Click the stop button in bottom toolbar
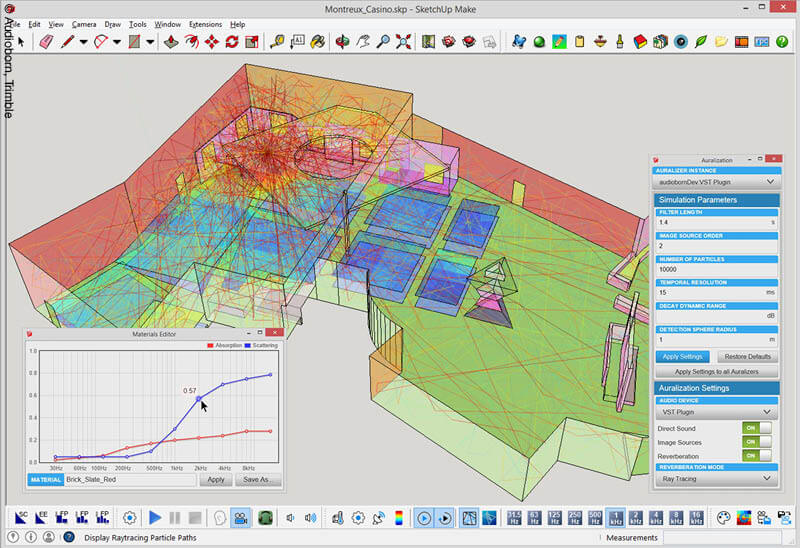 (195, 518)
